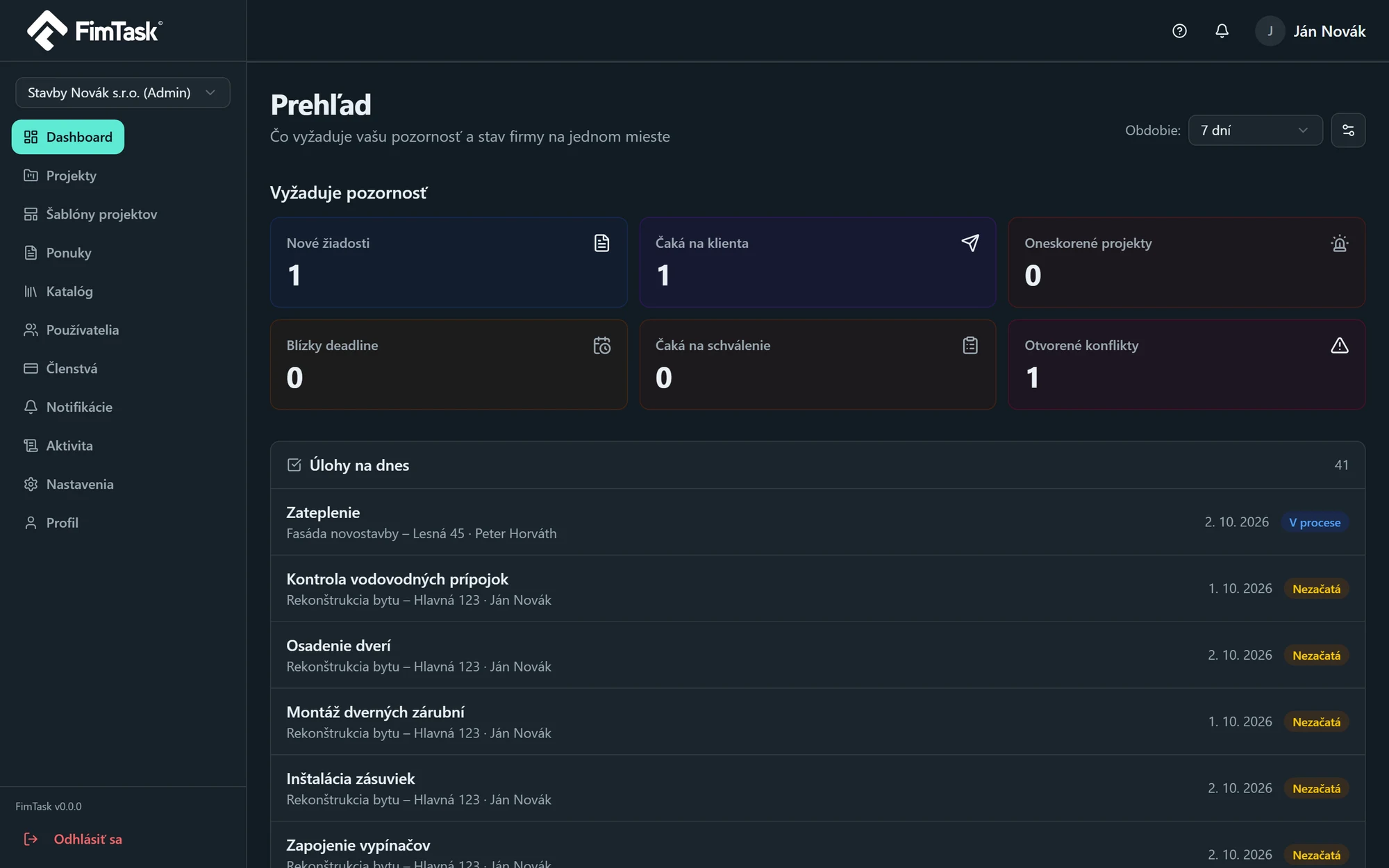Open Kontrola vodovodných prípojok task

pyautogui.click(x=817, y=589)
